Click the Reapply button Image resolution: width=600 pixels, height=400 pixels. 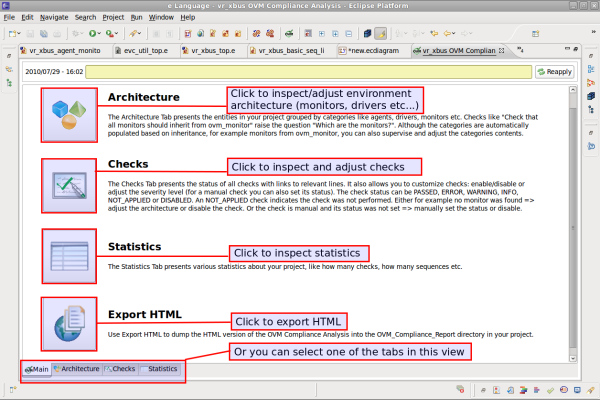[x=554, y=72]
